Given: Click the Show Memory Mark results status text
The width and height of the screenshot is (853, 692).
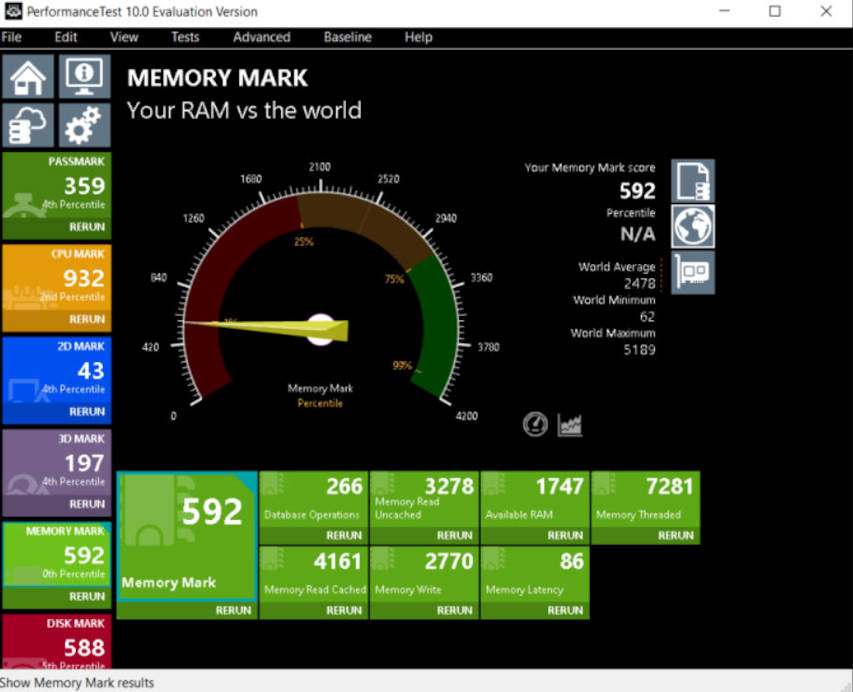Looking at the screenshot, I should pyautogui.click(x=77, y=682).
